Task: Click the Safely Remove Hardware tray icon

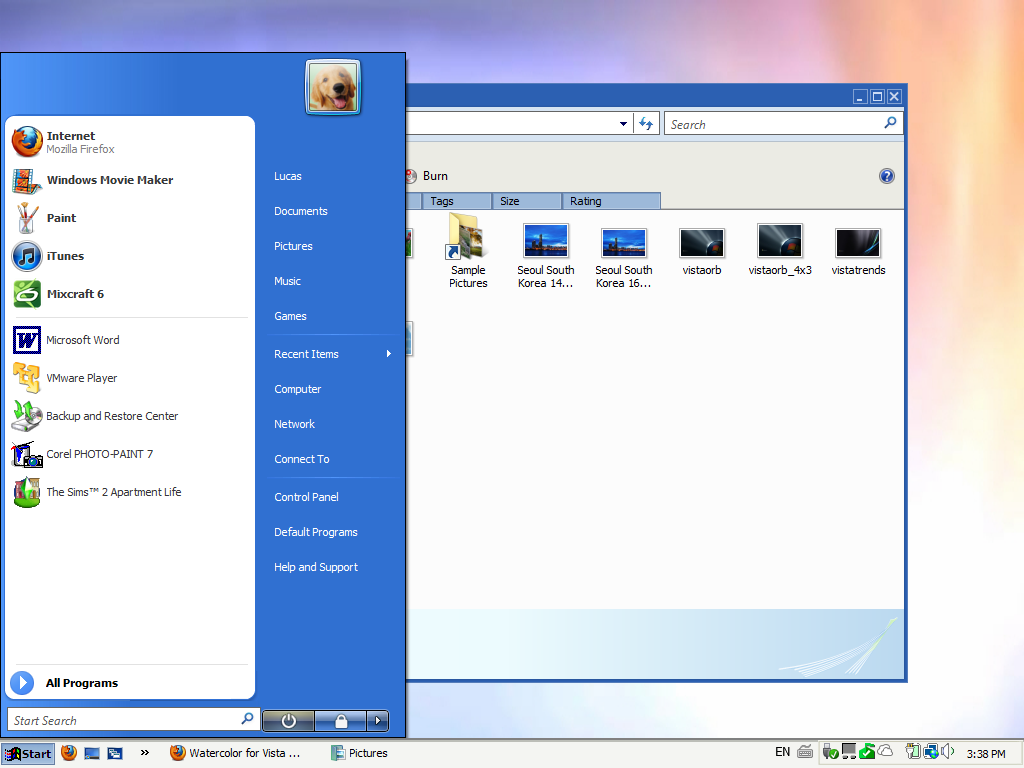Action: [830, 752]
